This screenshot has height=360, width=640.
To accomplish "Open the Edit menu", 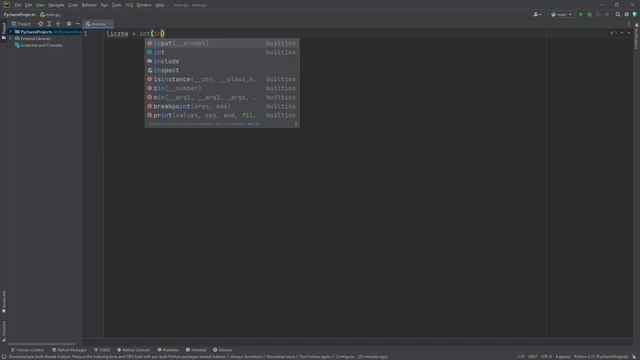I will pyautogui.click(x=29, y=5).
